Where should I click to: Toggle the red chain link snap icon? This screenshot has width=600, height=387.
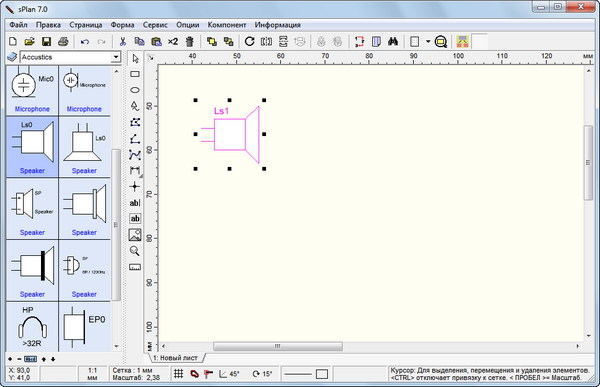click(x=194, y=374)
